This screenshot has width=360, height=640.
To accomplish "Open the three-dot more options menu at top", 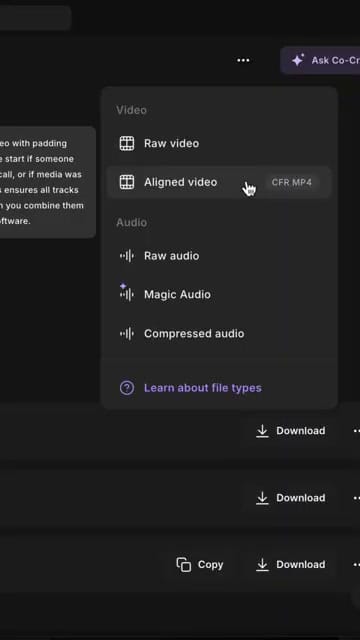I will point(243,60).
